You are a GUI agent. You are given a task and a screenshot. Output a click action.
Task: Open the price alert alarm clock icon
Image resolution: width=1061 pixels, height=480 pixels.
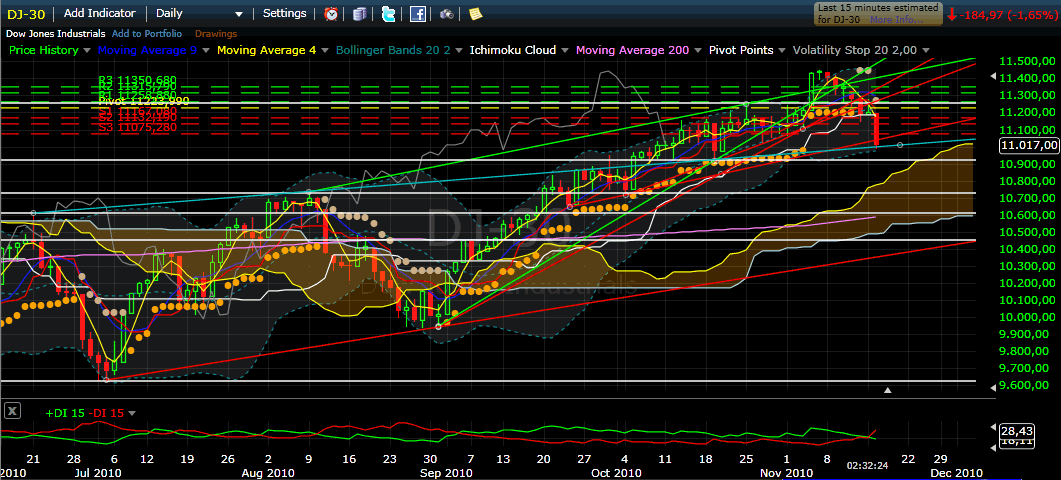pyautogui.click(x=332, y=14)
